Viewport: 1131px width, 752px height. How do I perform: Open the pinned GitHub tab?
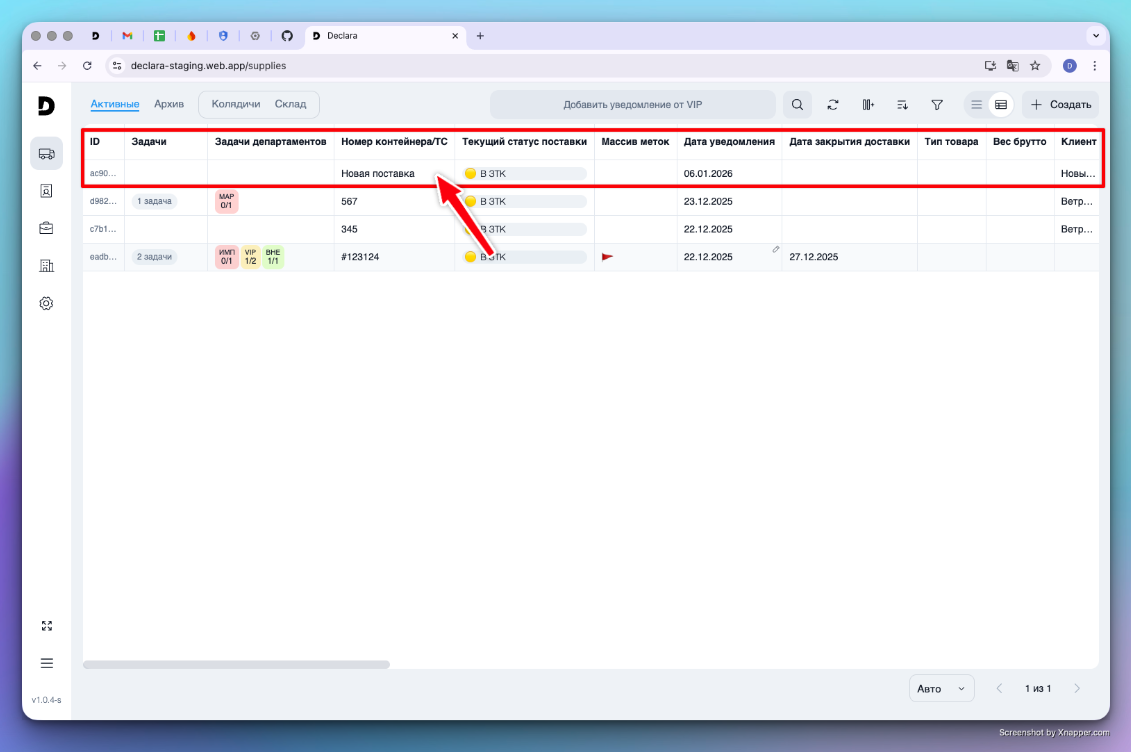click(287, 36)
